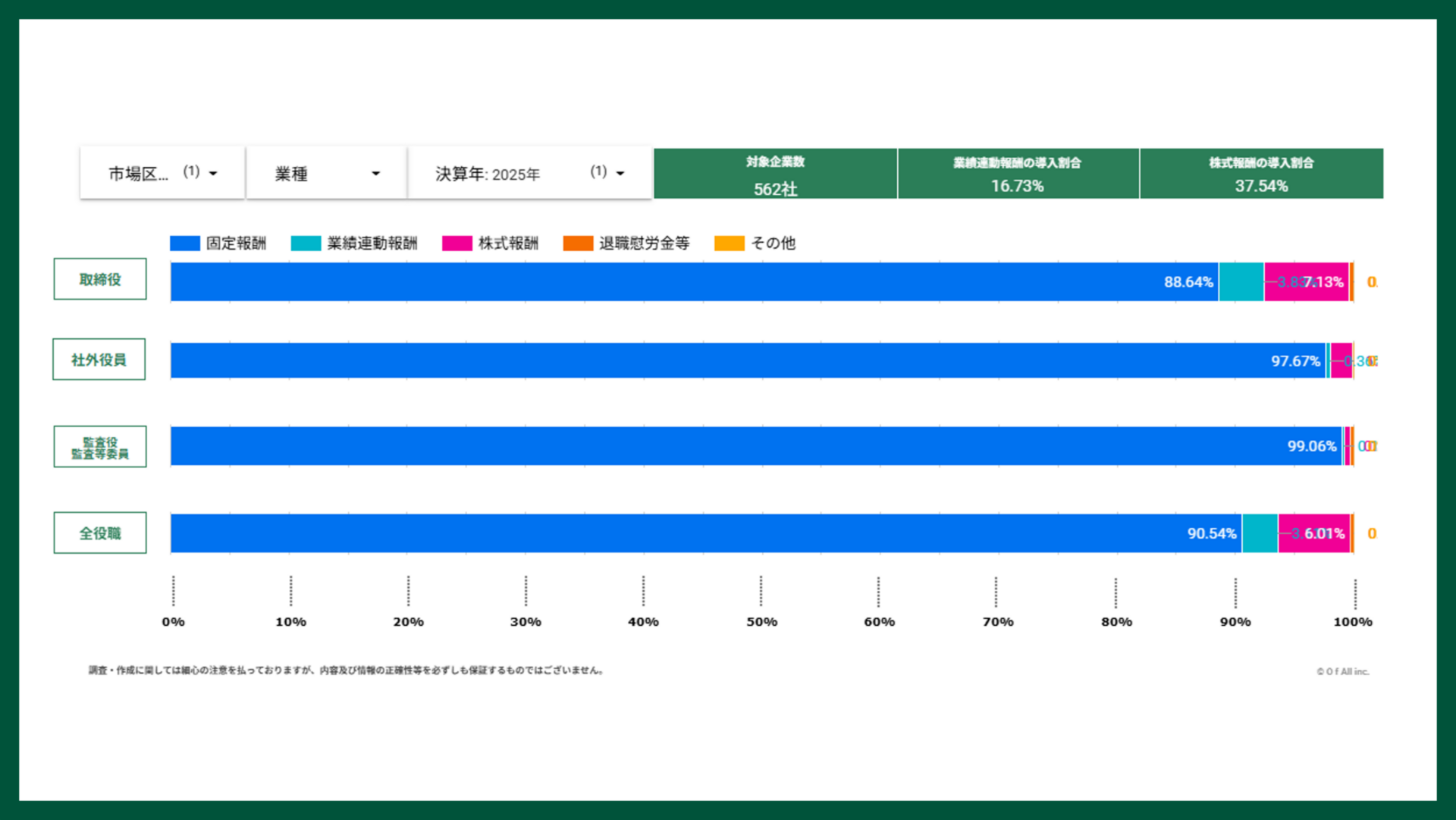1456x820 pixels.
Task: Select the 社外役員 row label
Action: (x=99, y=360)
